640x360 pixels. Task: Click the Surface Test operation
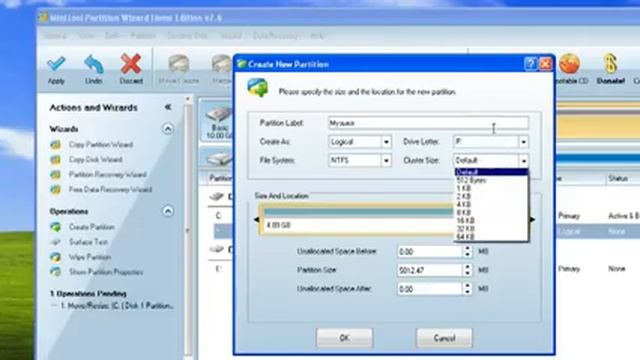pos(88,242)
